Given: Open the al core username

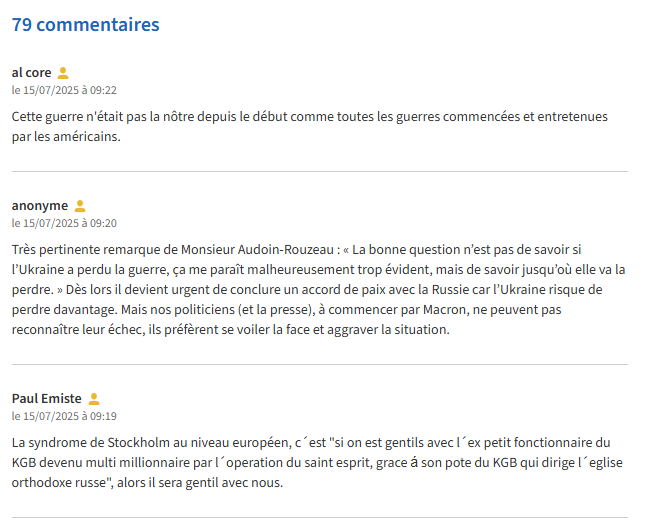Looking at the screenshot, I should pos(31,73).
